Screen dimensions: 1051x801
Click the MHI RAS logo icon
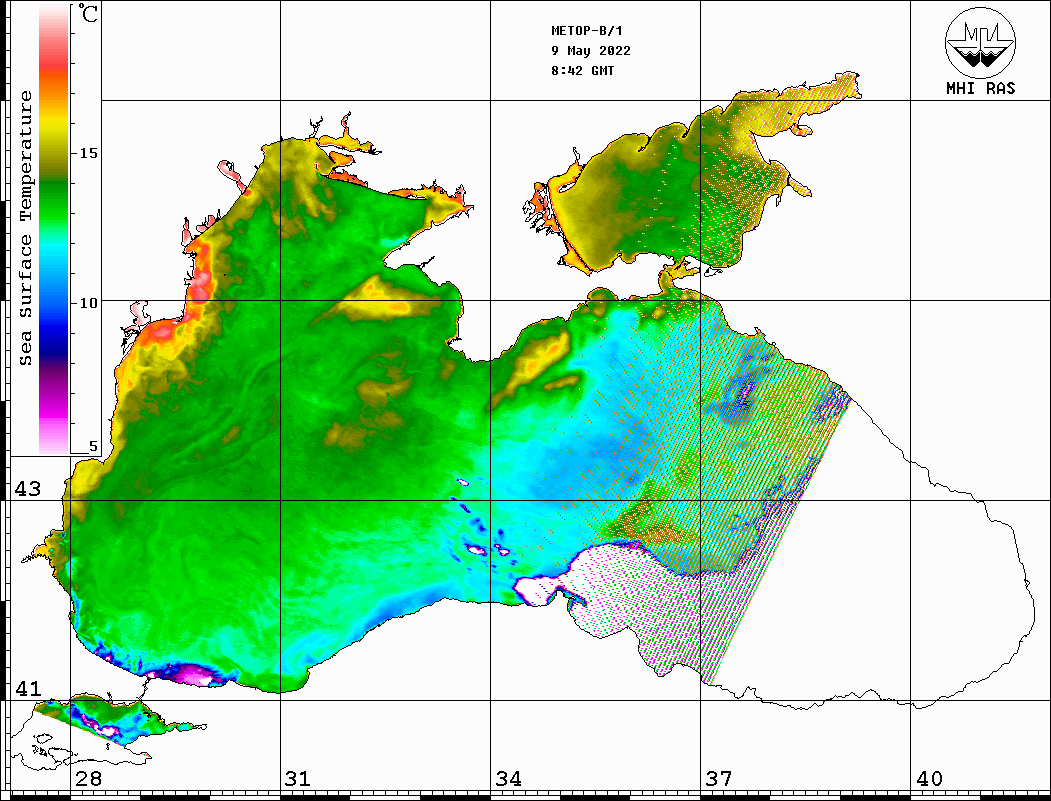coord(980,42)
